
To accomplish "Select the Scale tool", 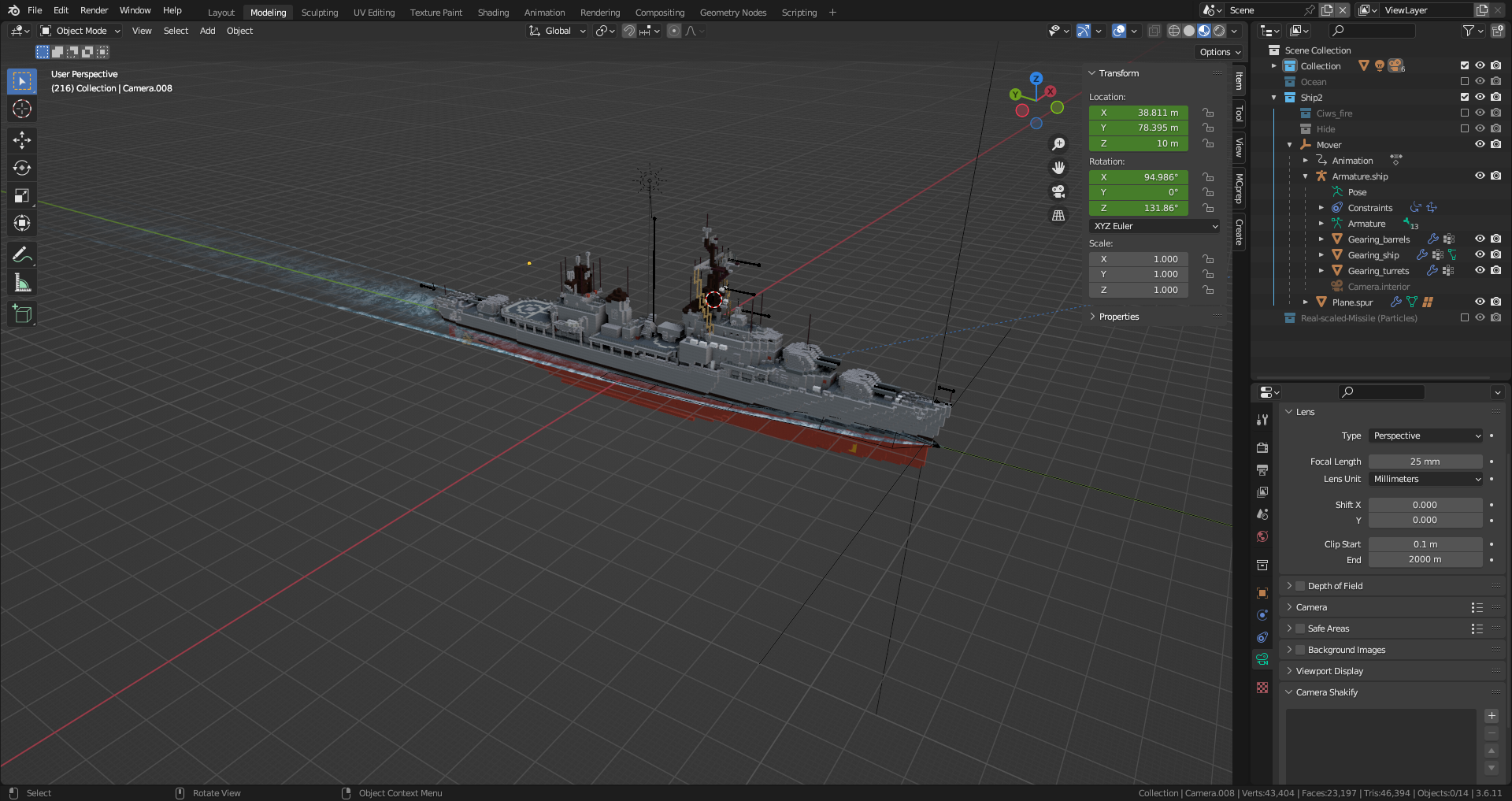I will (x=22, y=195).
